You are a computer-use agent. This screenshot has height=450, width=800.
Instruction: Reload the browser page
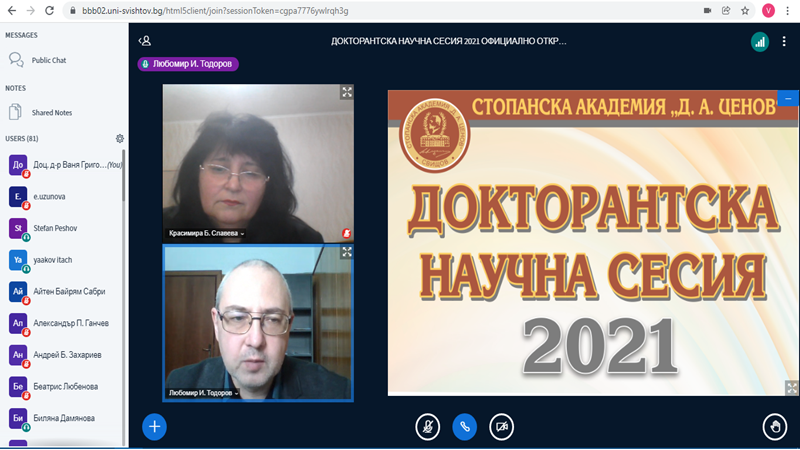(49, 10)
